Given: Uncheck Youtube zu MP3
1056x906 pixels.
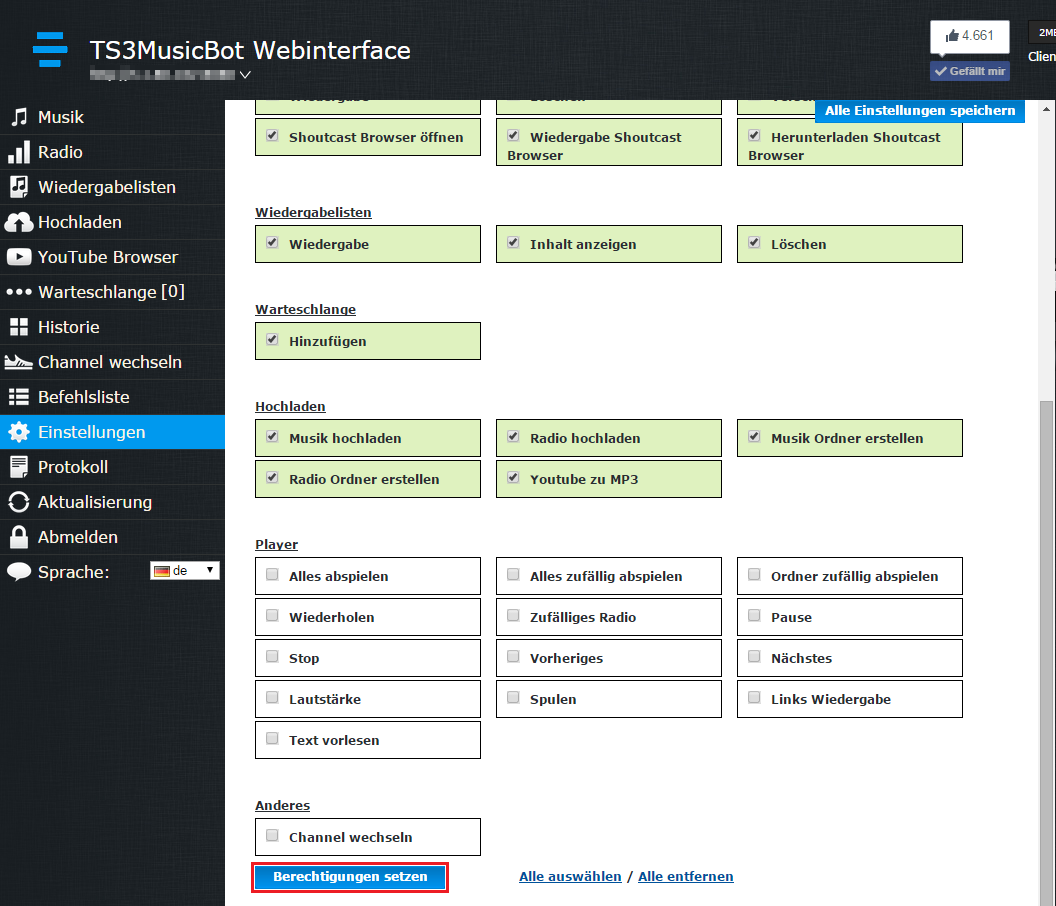Looking at the screenshot, I should tap(513, 478).
